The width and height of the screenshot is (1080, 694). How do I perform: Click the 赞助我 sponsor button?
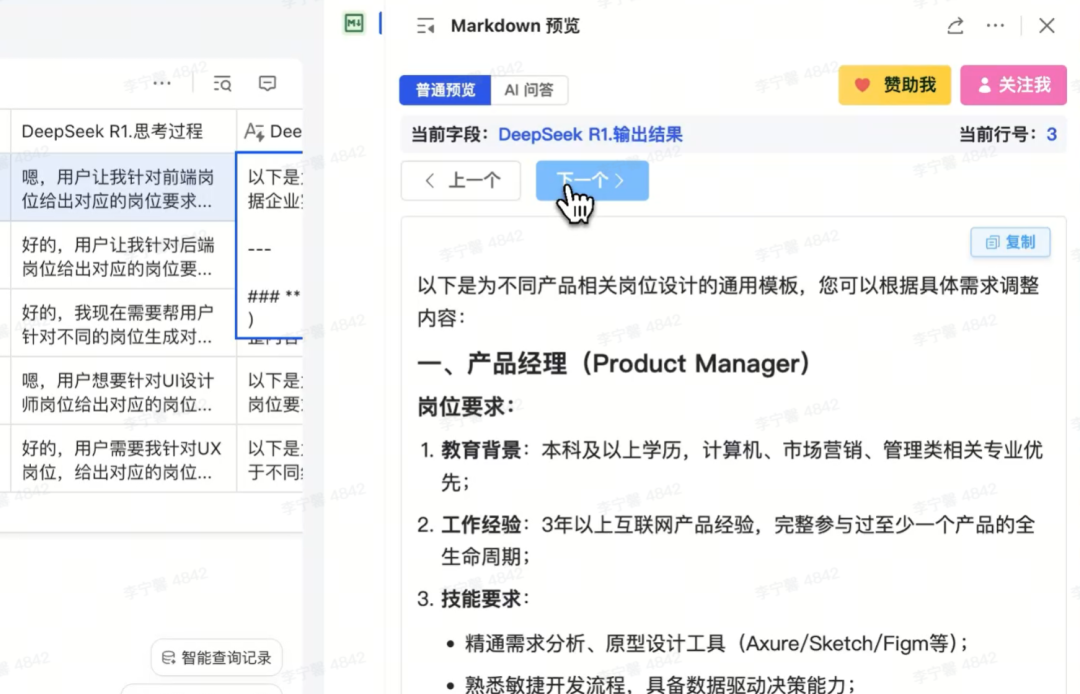[895, 85]
